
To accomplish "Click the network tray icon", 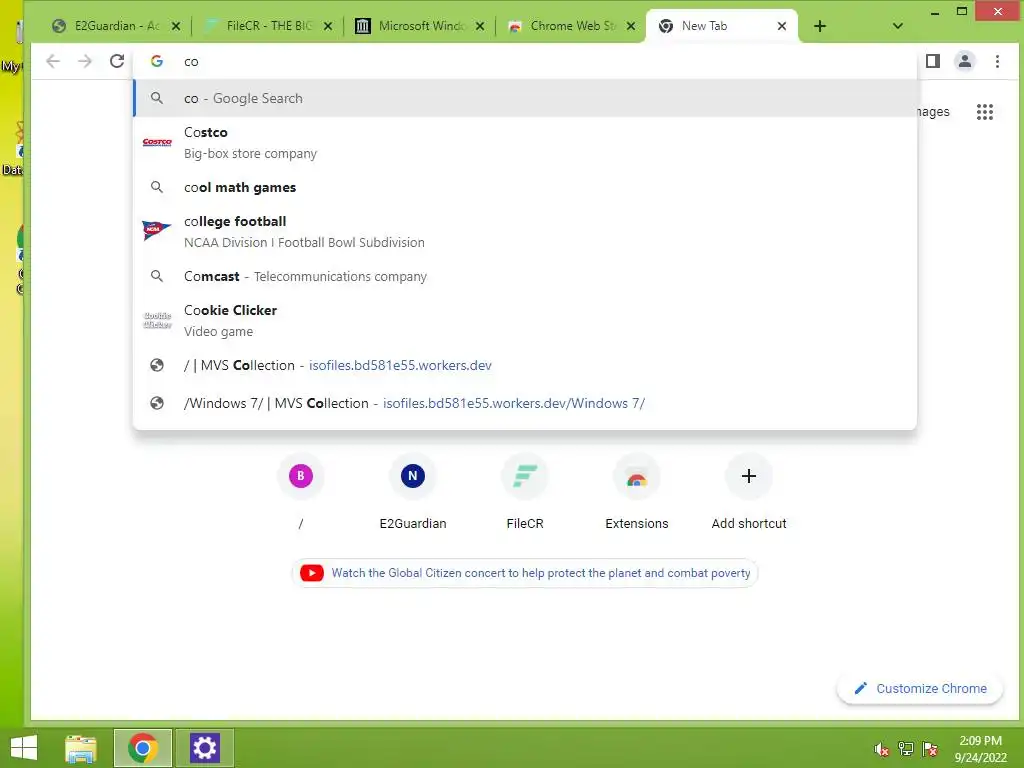I will click(906, 749).
